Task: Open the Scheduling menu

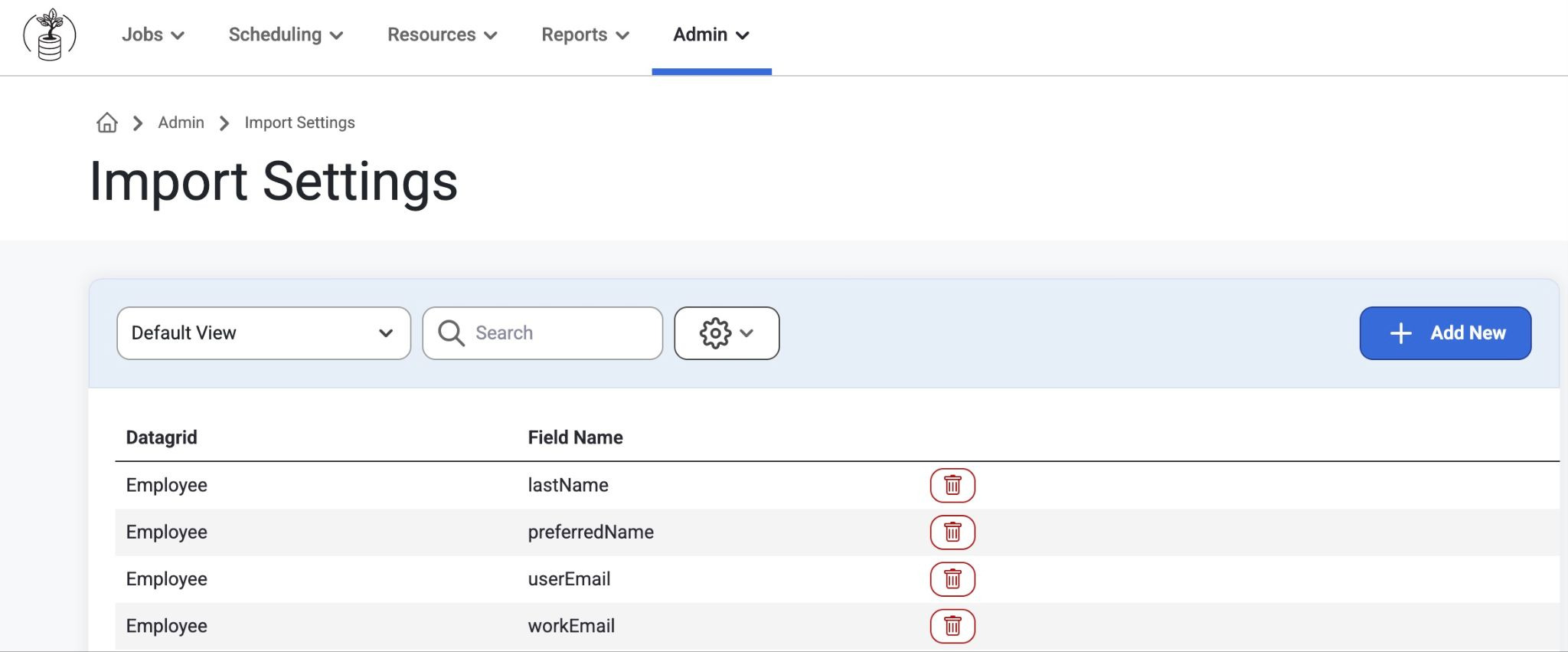Action: [x=286, y=34]
